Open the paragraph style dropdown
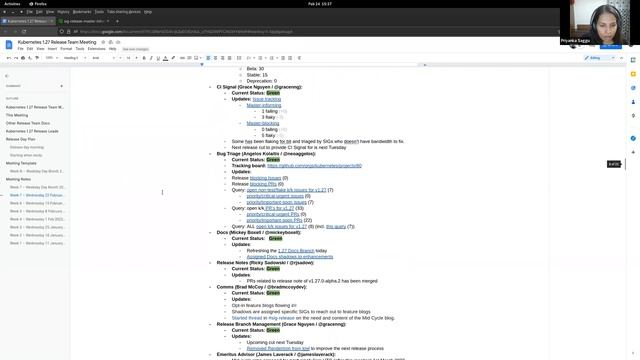 tap(75, 58)
